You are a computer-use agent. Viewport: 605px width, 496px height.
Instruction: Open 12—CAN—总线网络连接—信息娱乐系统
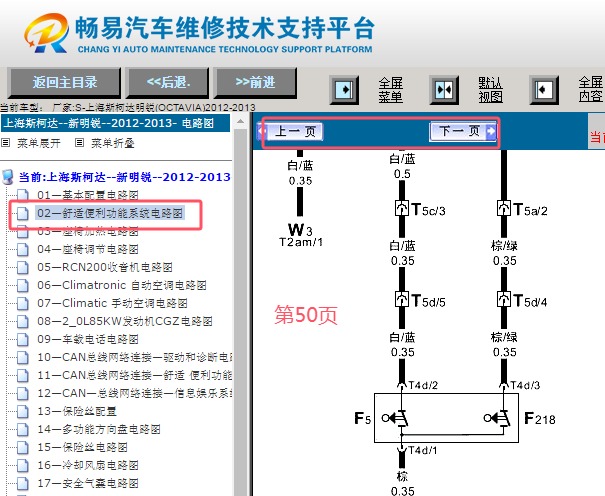[x=134, y=393]
